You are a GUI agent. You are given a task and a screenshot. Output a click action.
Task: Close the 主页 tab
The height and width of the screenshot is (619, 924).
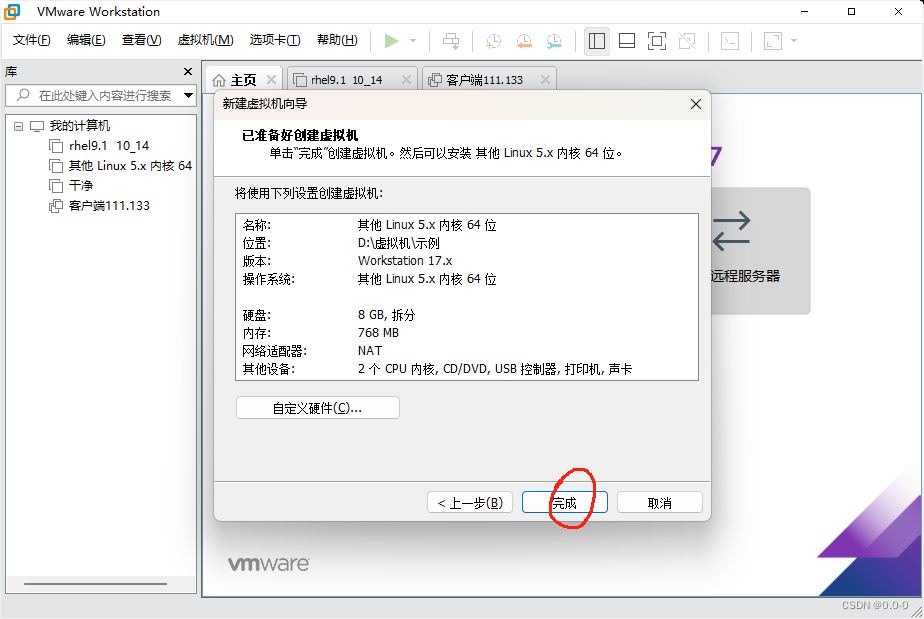pyautogui.click(x=271, y=80)
